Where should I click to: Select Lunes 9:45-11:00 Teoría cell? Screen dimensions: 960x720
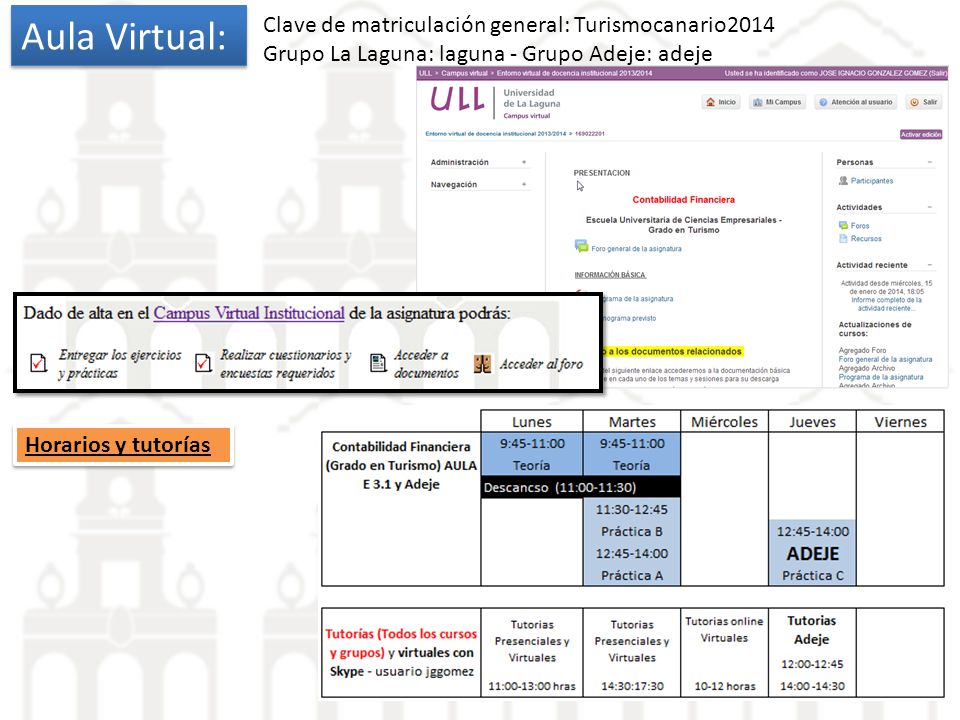point(531,454)
